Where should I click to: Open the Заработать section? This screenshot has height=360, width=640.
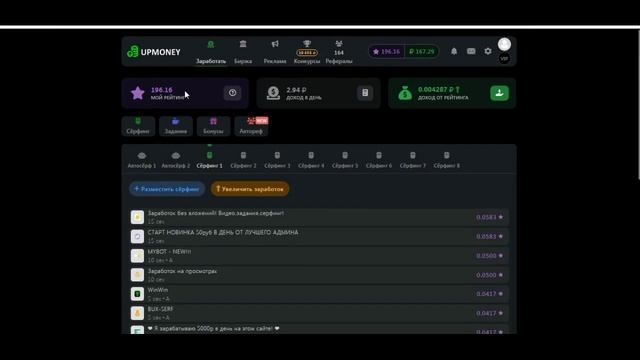click(x=211, y=52)
